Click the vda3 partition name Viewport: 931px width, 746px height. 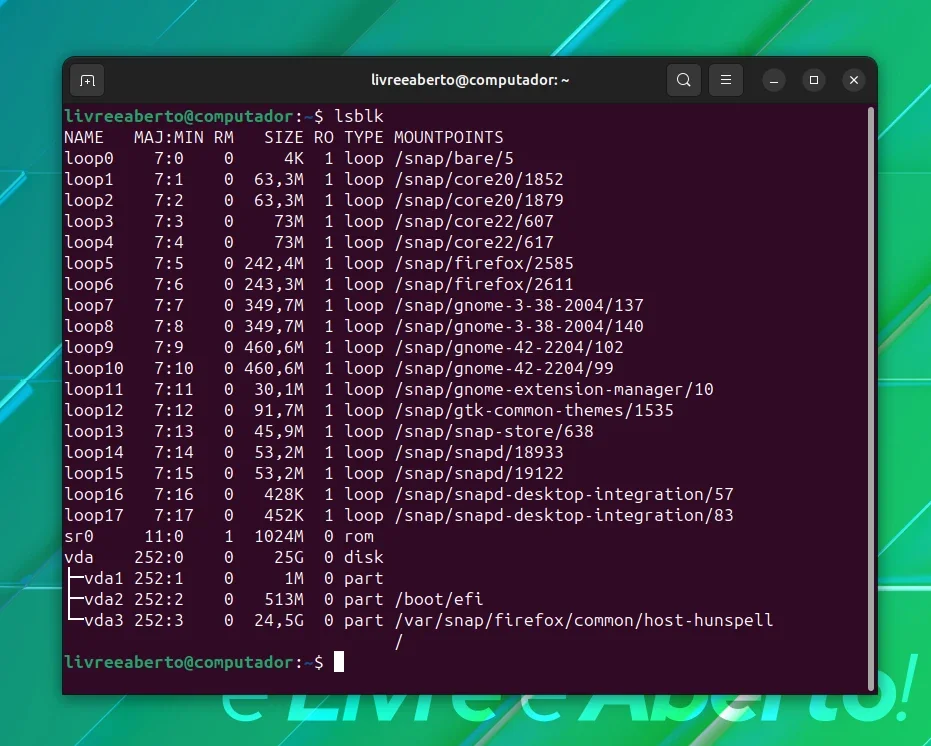point(104,621)
